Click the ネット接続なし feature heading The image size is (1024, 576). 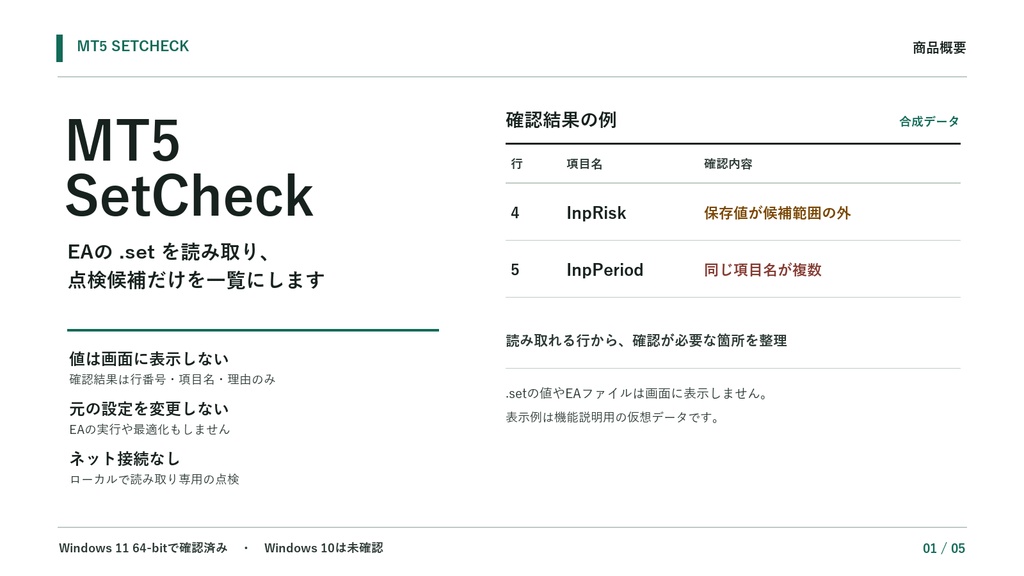coord(124,458)
